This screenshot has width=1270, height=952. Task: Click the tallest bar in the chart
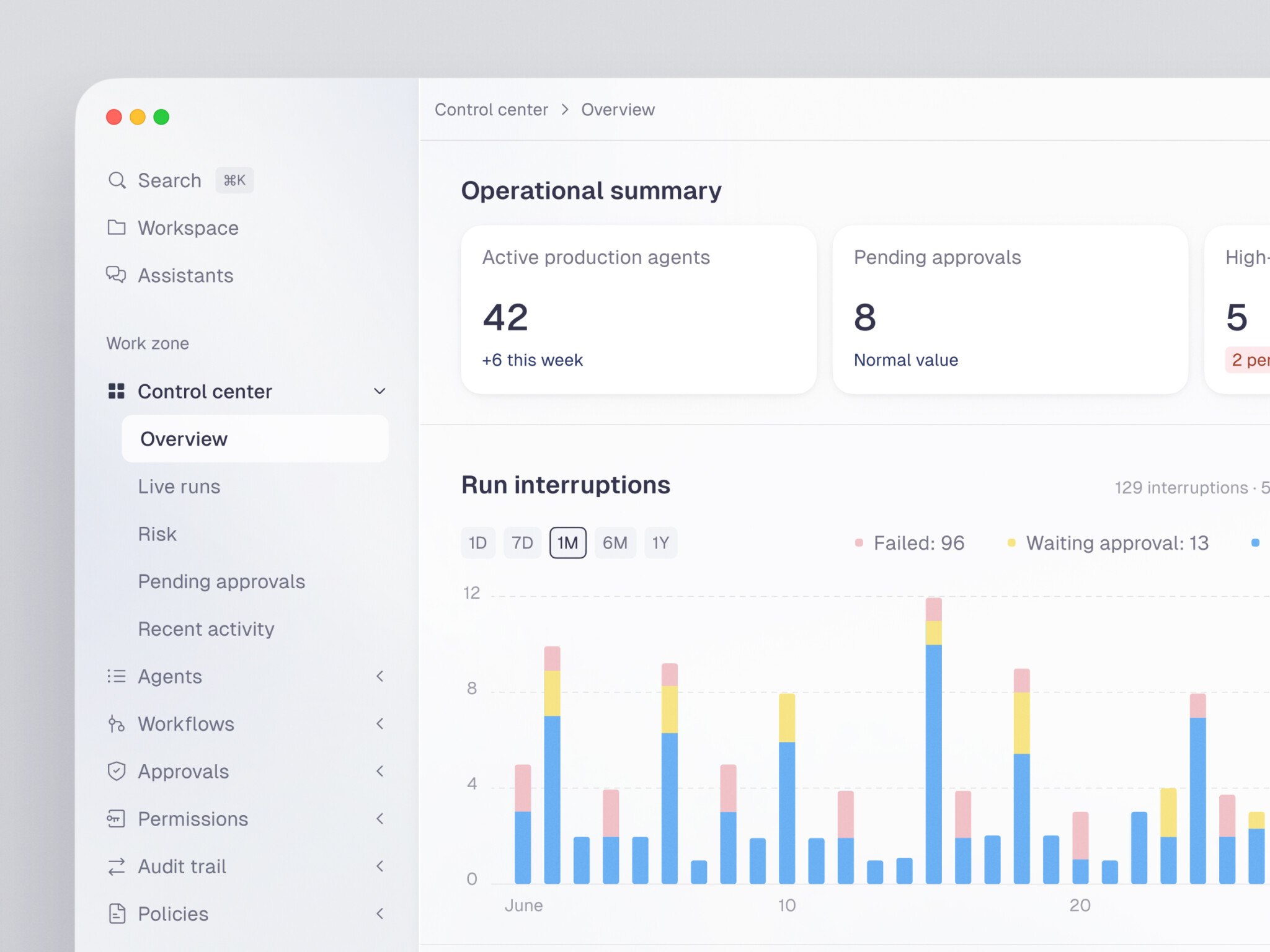(933, 741)
